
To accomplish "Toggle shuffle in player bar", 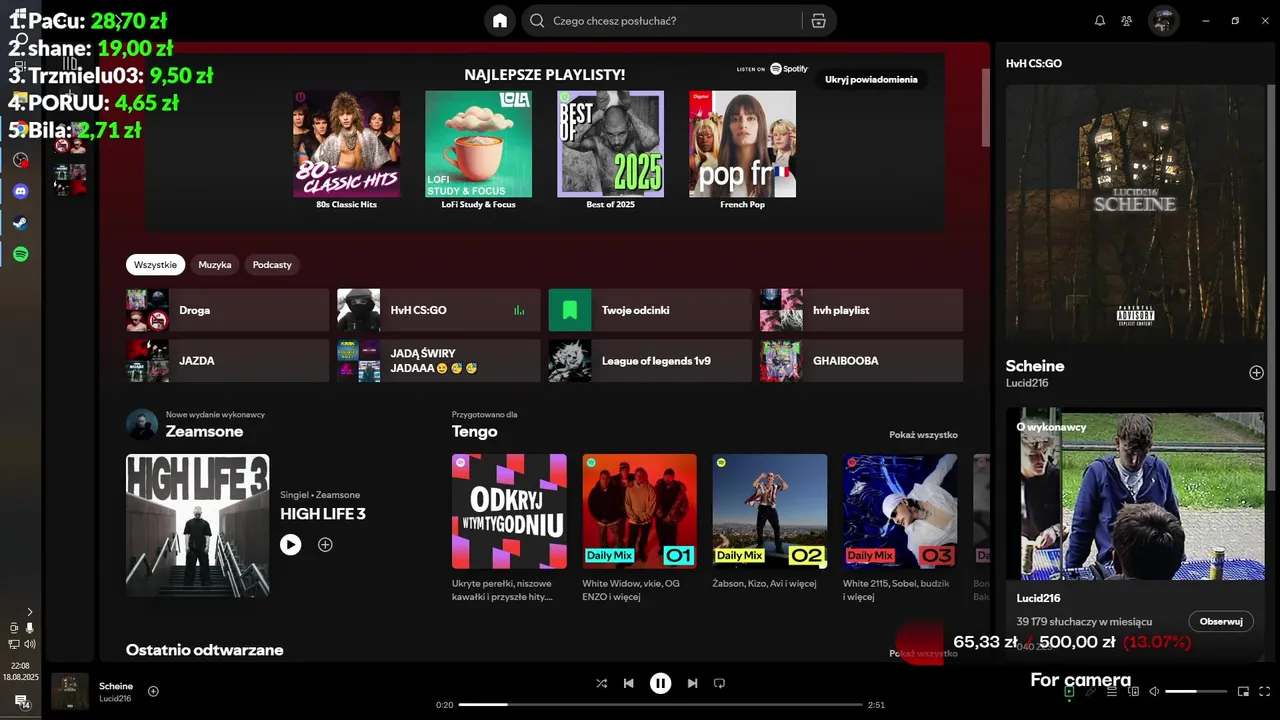I will tap(601, 684).
